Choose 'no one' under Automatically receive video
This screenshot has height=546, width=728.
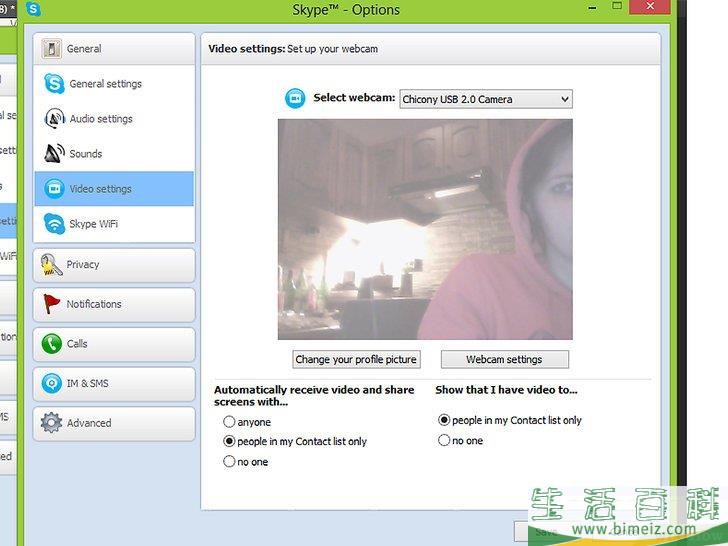coord(229,462)
